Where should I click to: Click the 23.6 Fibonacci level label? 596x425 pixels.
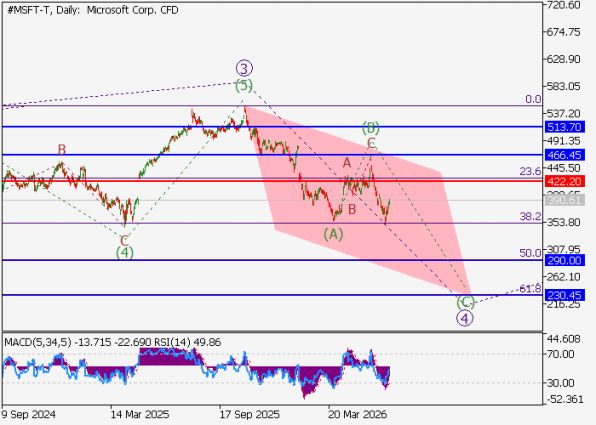click(x=530, y=171)
